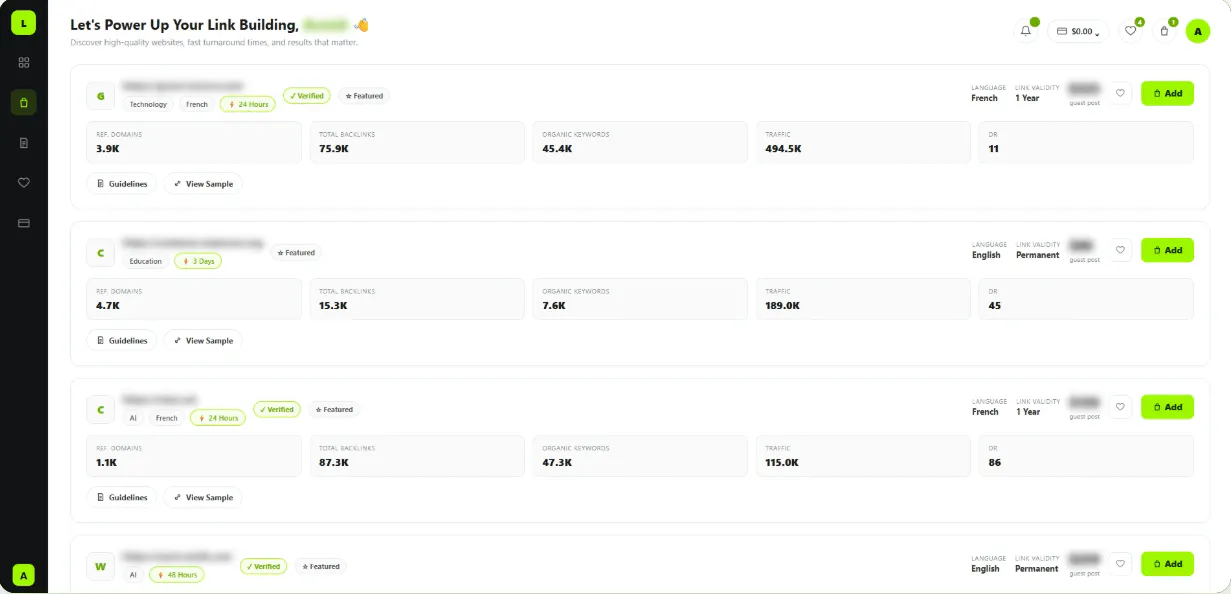Viewport: 1231px width, 594px height.
Task: Open the heart favorites icon in sidebar
Action: pos(24,182)
